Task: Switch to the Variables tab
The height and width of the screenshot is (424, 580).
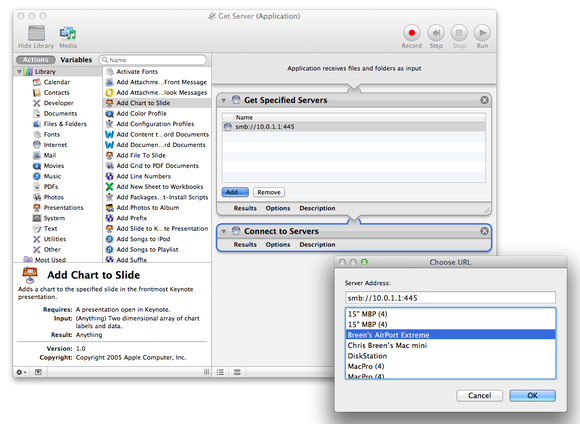Action: coord(76,60)
